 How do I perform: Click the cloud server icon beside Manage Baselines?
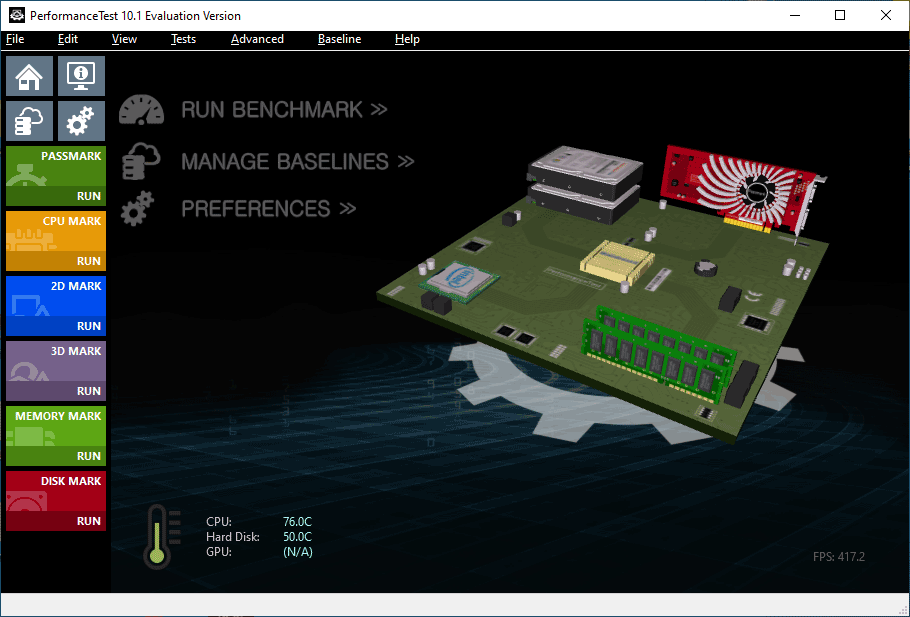point(141,161)
